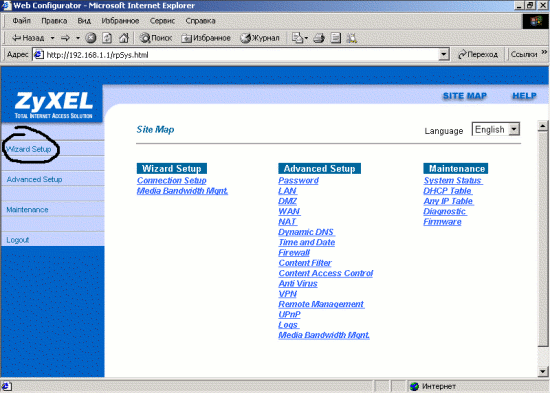Open the Firmware link
550x393 pixels.
pyautogui.click(x=442, y=222)
